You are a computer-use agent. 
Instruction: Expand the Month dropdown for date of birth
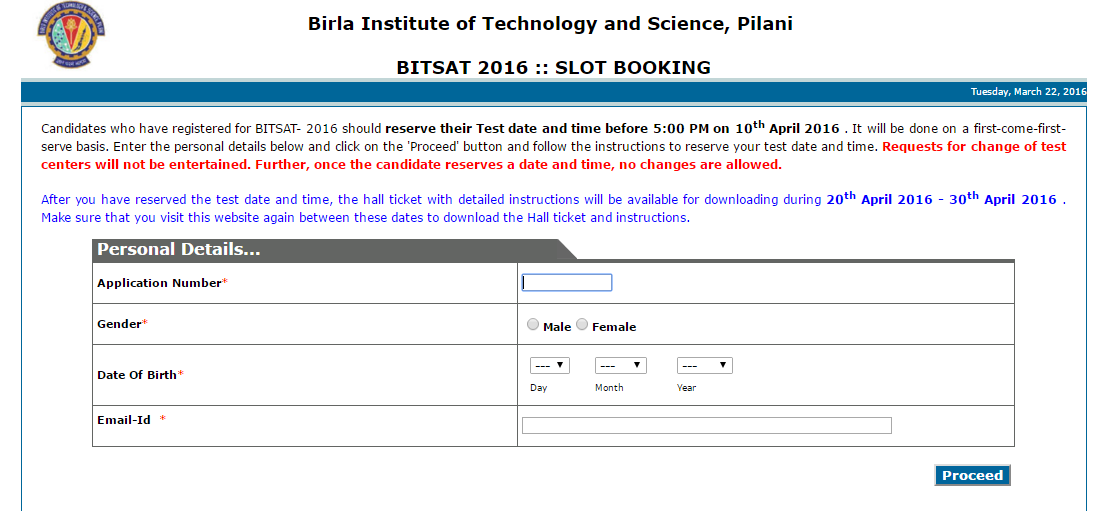click(x=620, y=366)
